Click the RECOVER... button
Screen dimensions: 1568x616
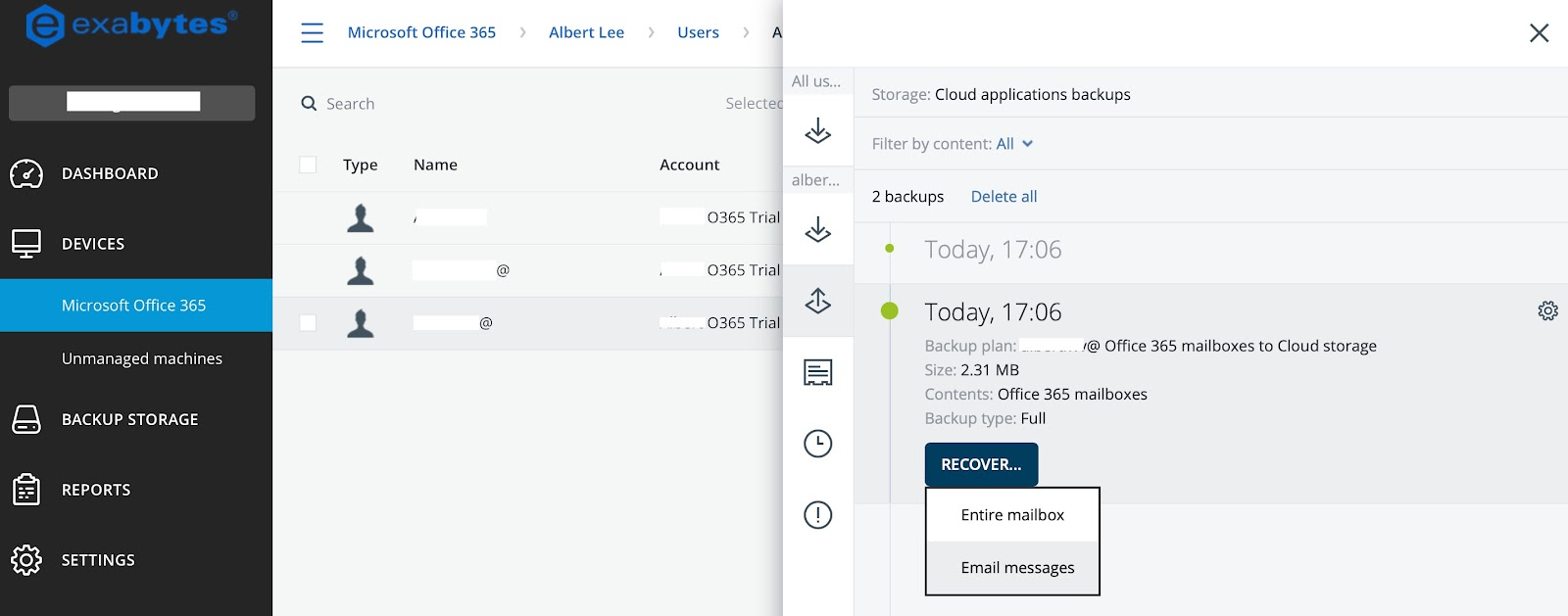tap(981, 465)
